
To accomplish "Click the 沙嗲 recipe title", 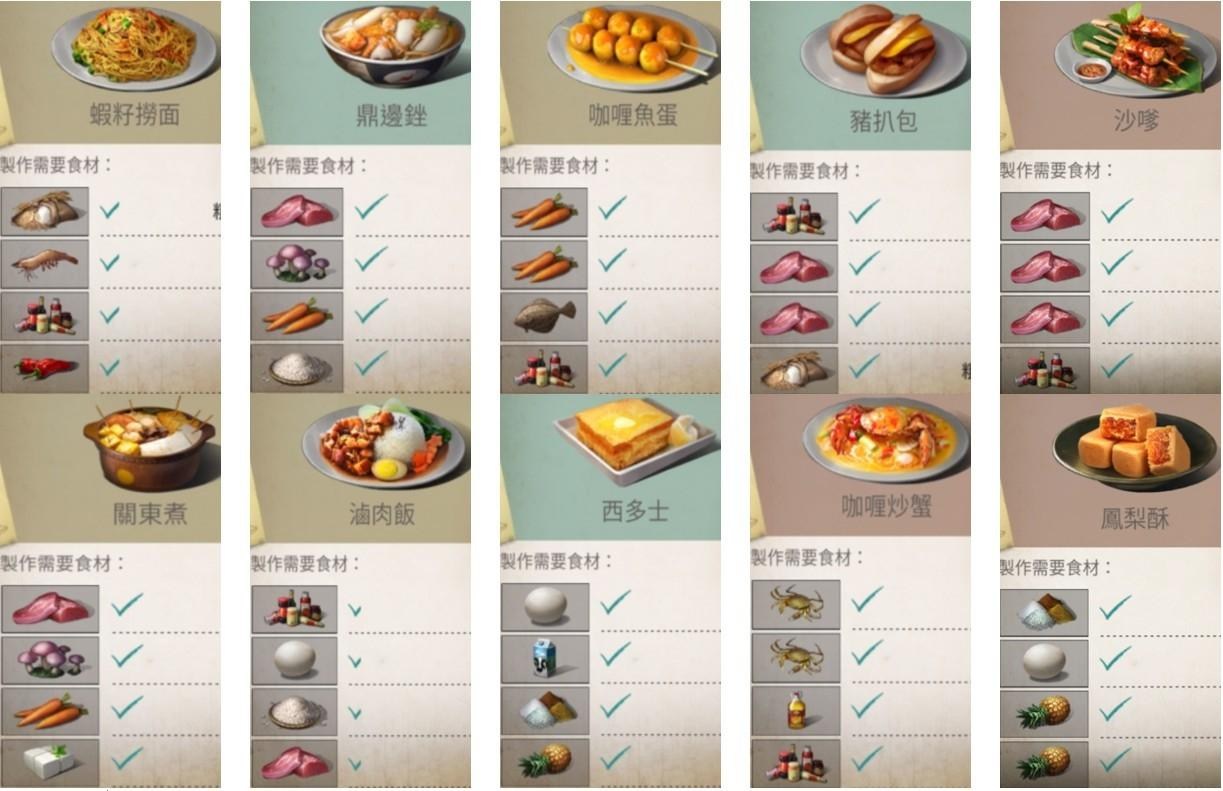I will click(1135, 120).
